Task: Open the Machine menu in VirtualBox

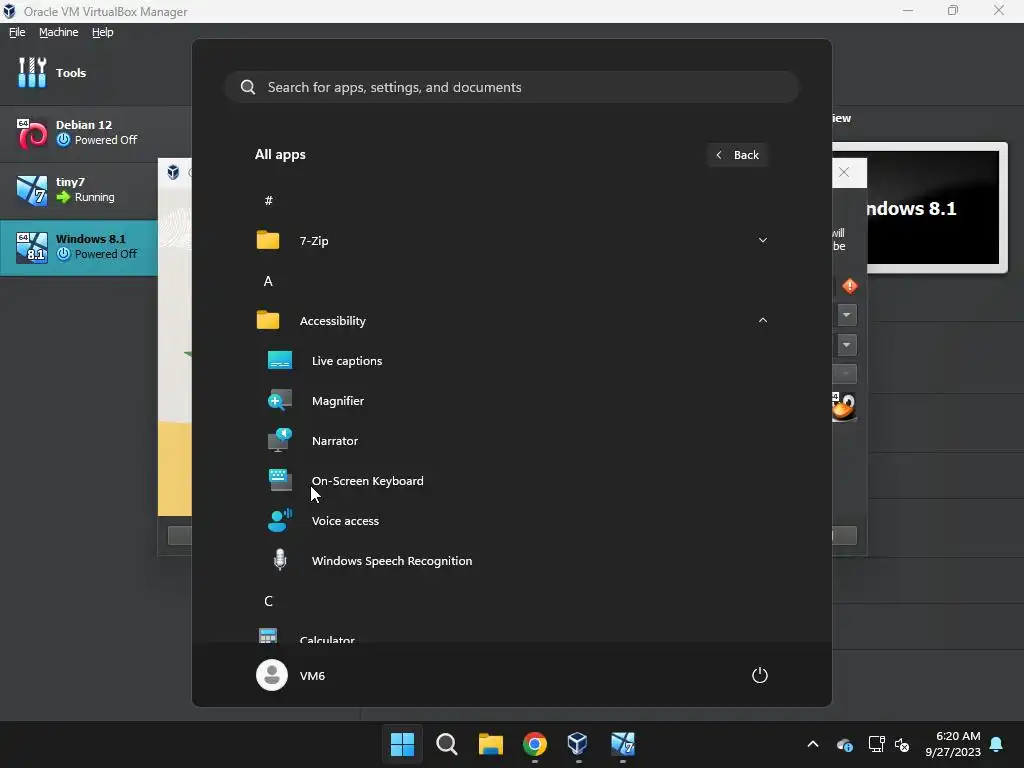Action: [59, 32]
